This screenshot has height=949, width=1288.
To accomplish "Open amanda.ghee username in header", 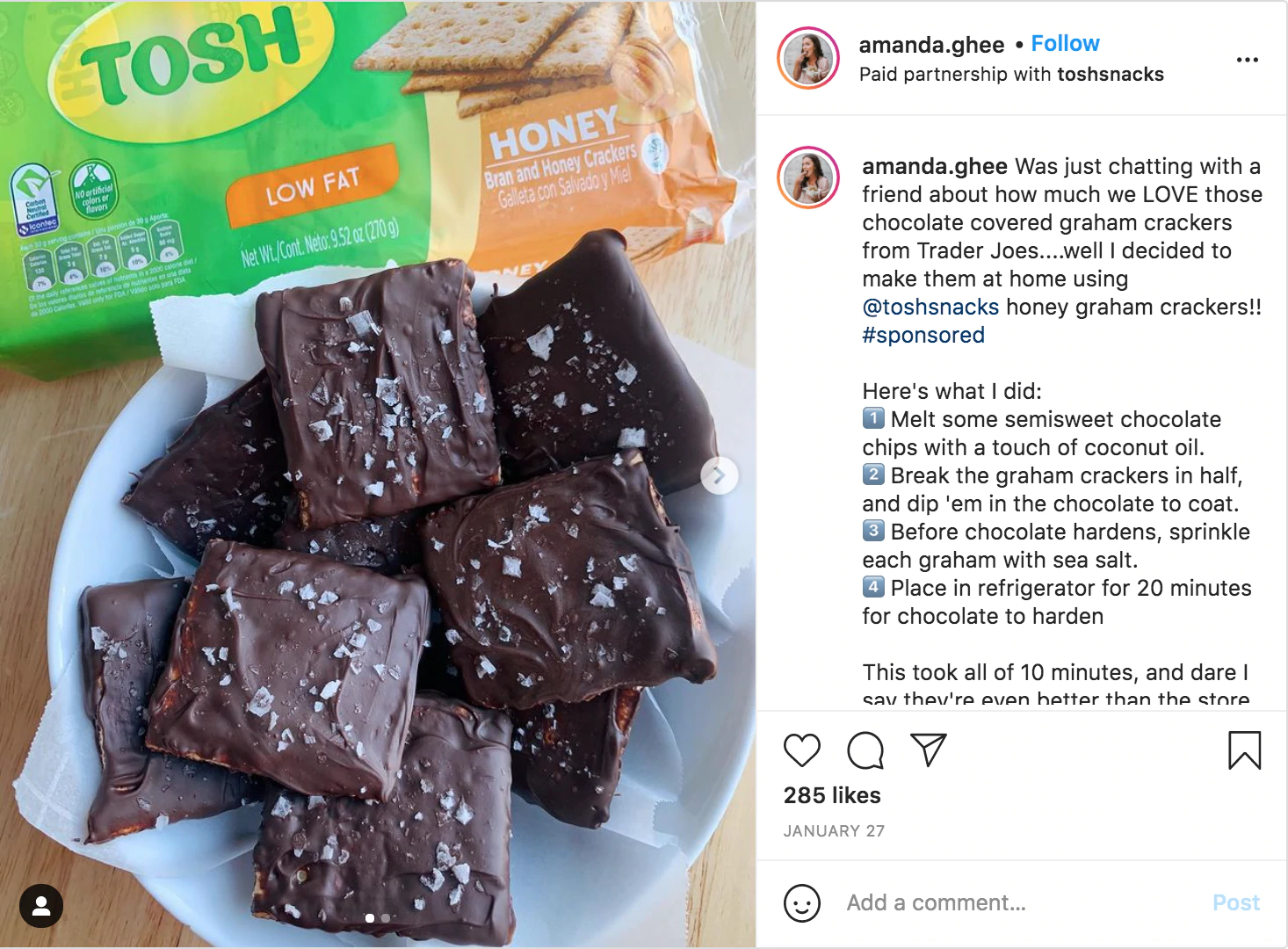I will tap(931, 45).
